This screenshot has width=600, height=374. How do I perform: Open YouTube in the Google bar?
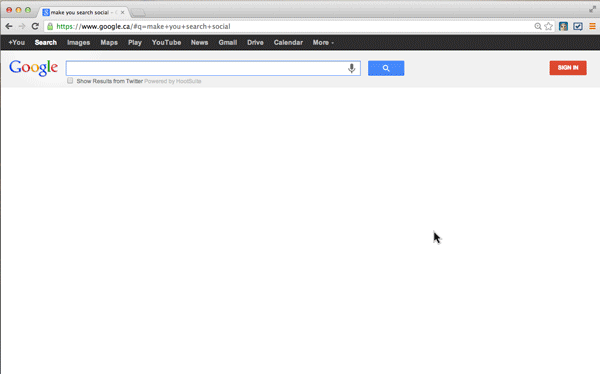pos(166,42)
